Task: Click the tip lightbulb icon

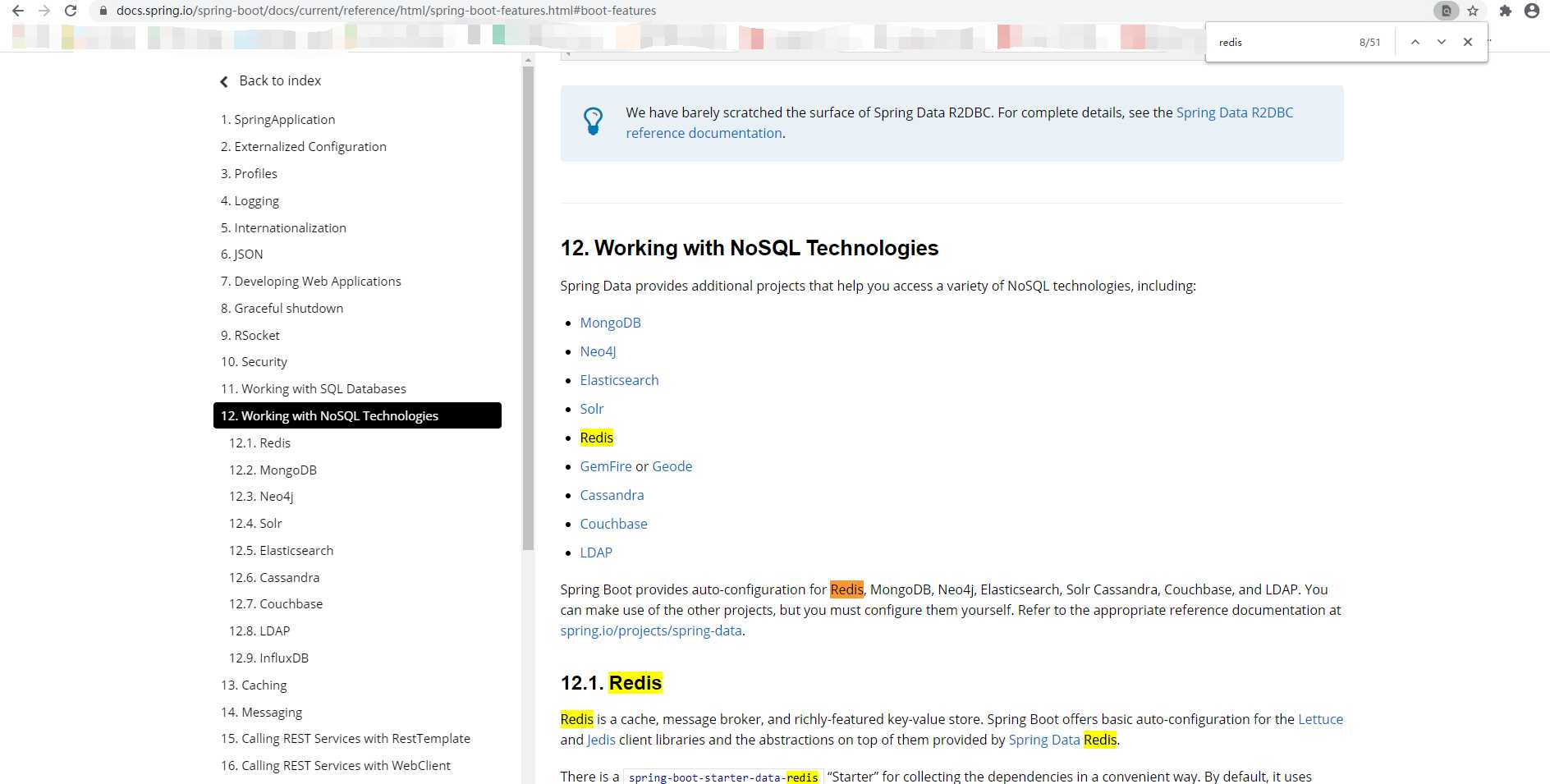Action: 593,121
